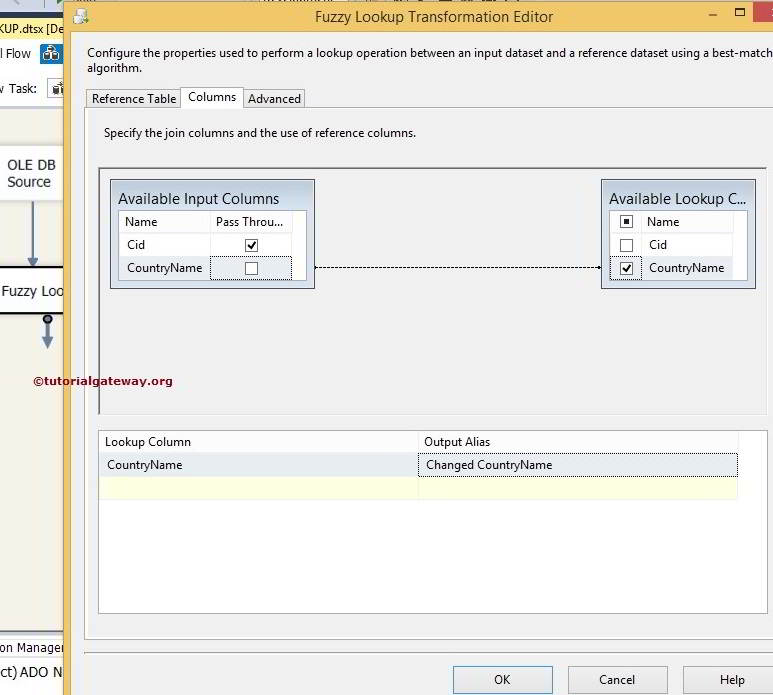
Task: Select the Columns tab
Action: pyautogui.click(x=212, y=97)
